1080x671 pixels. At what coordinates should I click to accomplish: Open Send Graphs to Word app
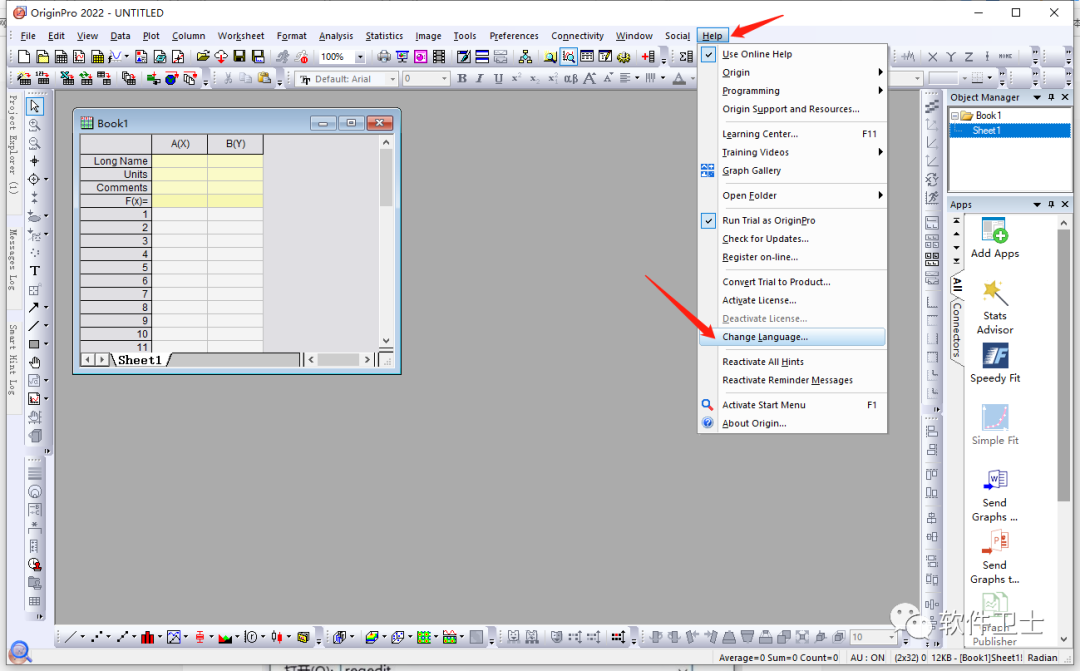point(995,495)
